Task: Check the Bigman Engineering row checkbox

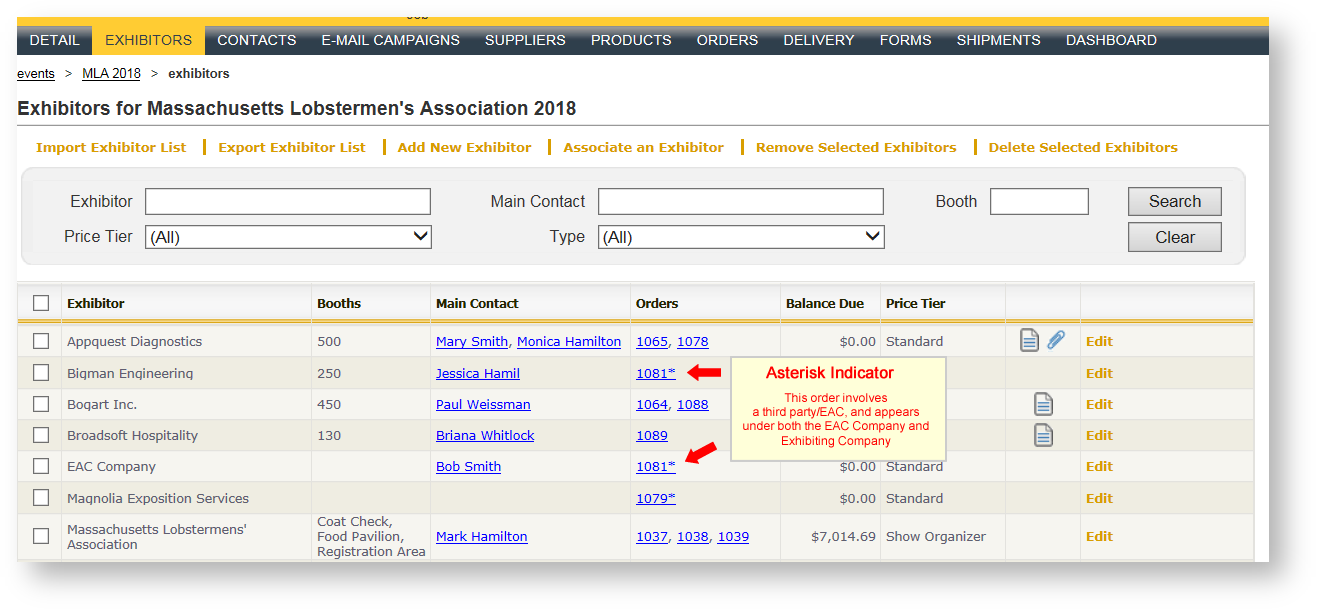Action: point(41,373)
